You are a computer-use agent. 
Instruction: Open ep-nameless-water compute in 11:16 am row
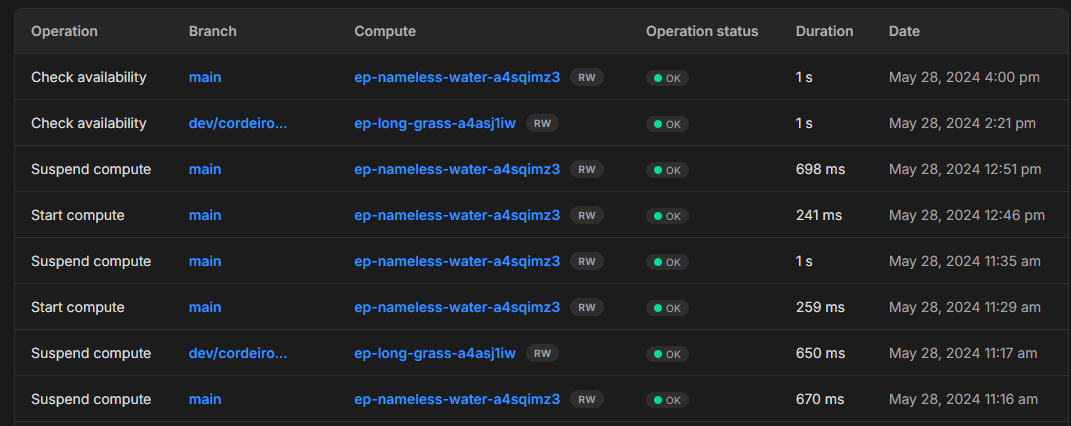tap(456, 399)
